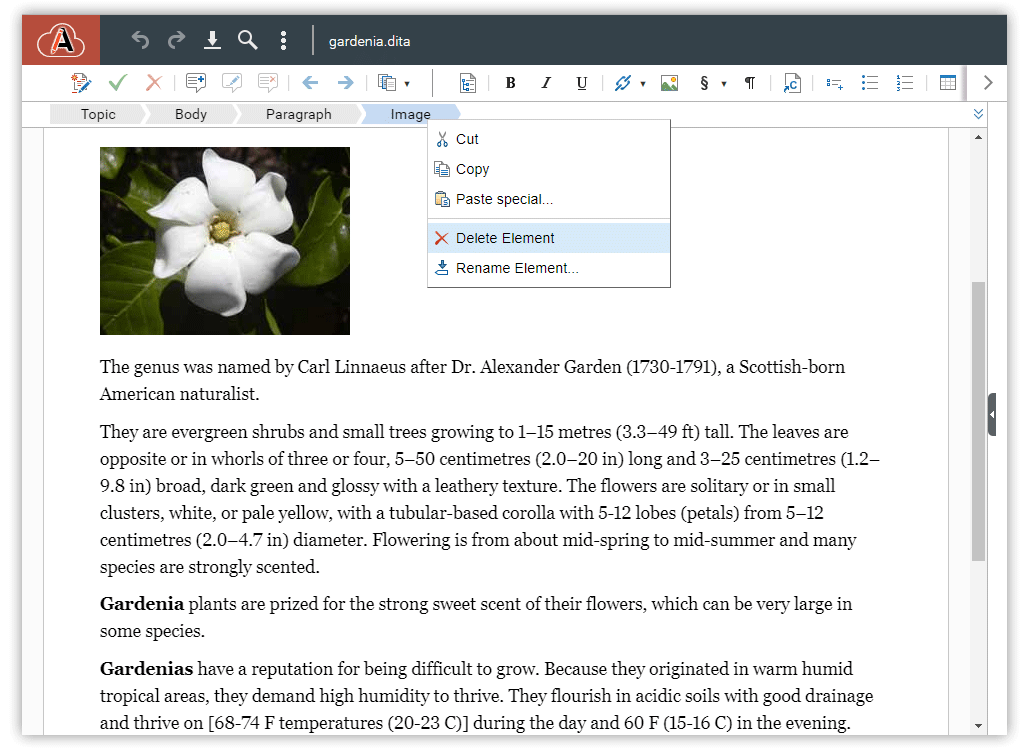Toggle track changes pencil icon
Viewport: 1030px width, 750px height.
pos(81,83)
